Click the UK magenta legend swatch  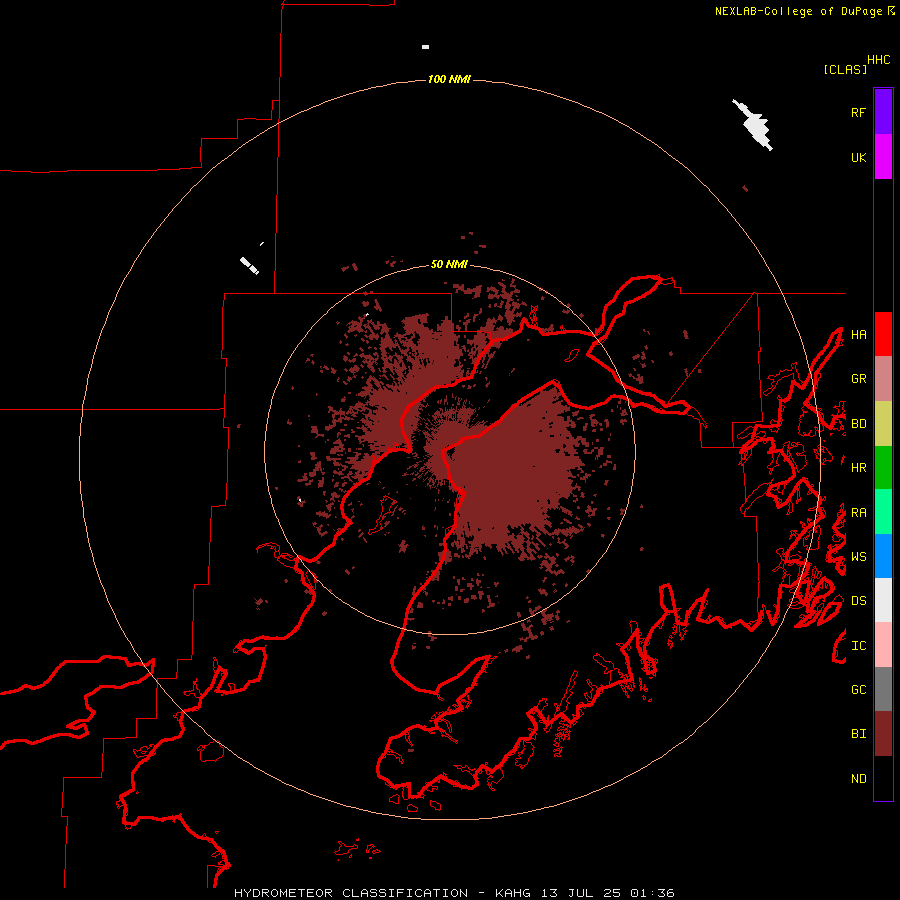(883, 157)
